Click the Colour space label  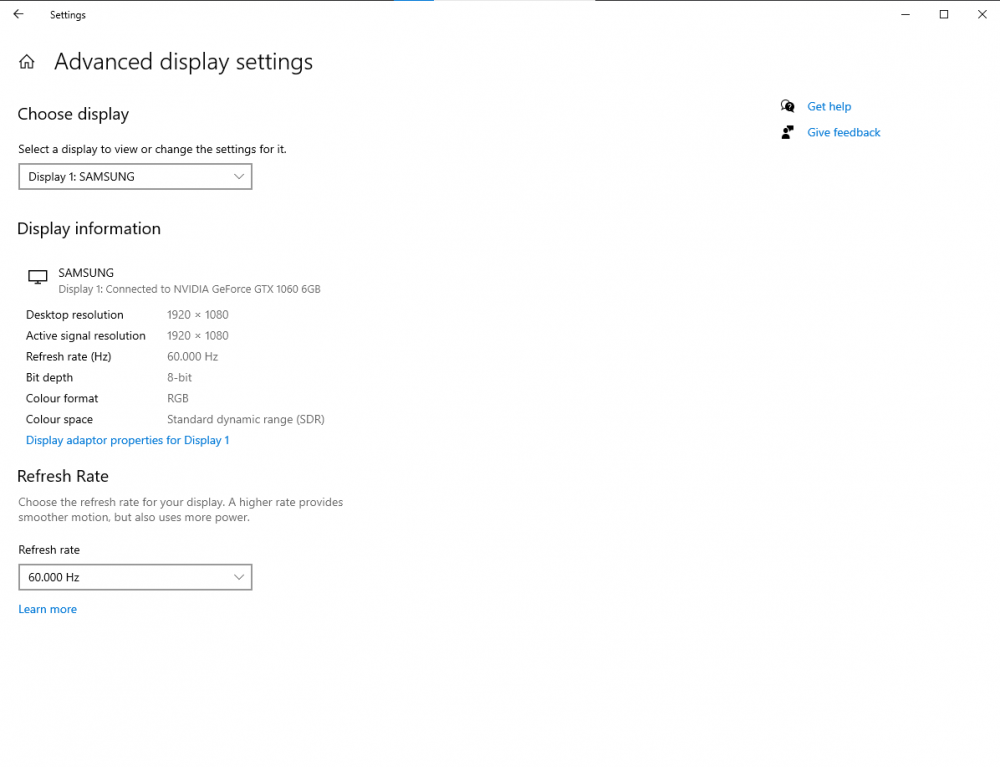59,420
